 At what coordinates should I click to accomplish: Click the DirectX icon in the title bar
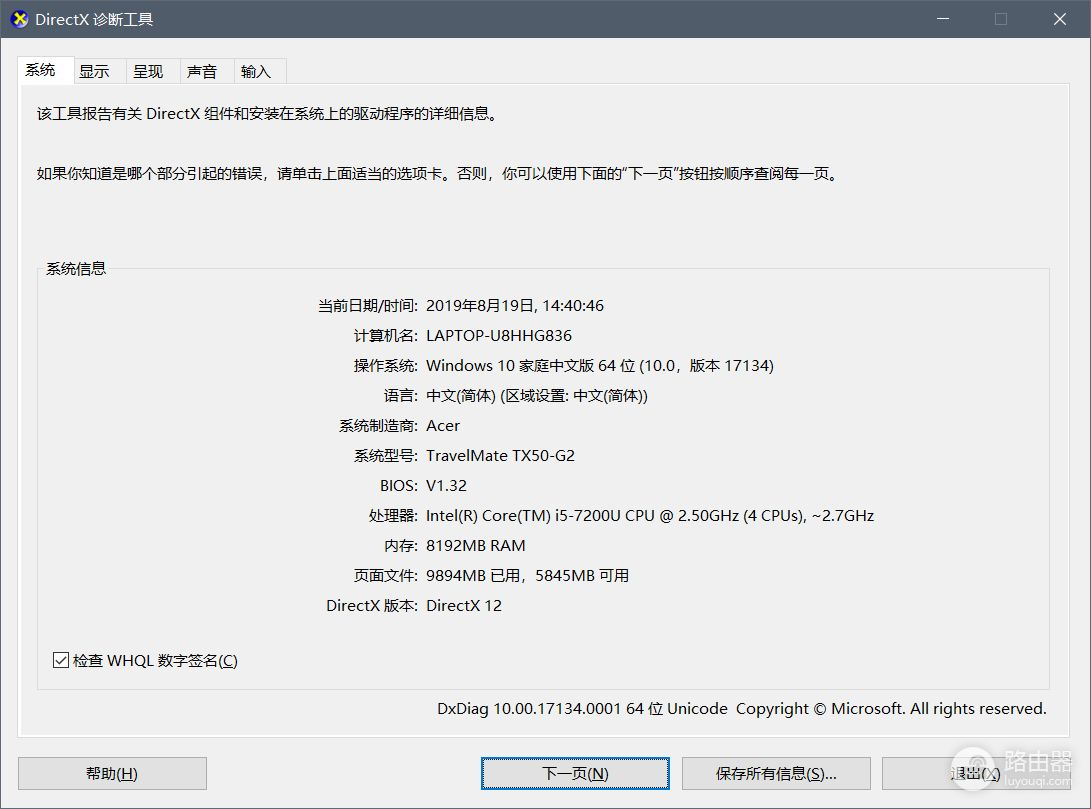point(19,20)
